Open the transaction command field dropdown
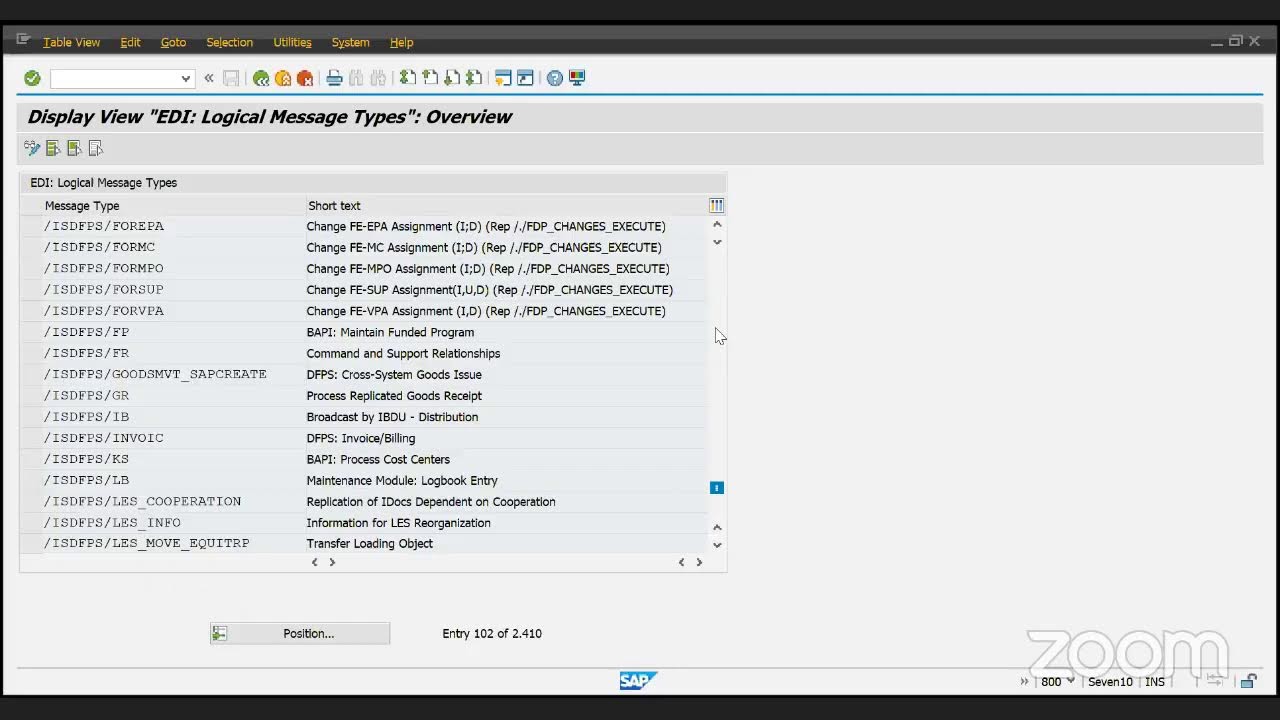 coord(186,78)
